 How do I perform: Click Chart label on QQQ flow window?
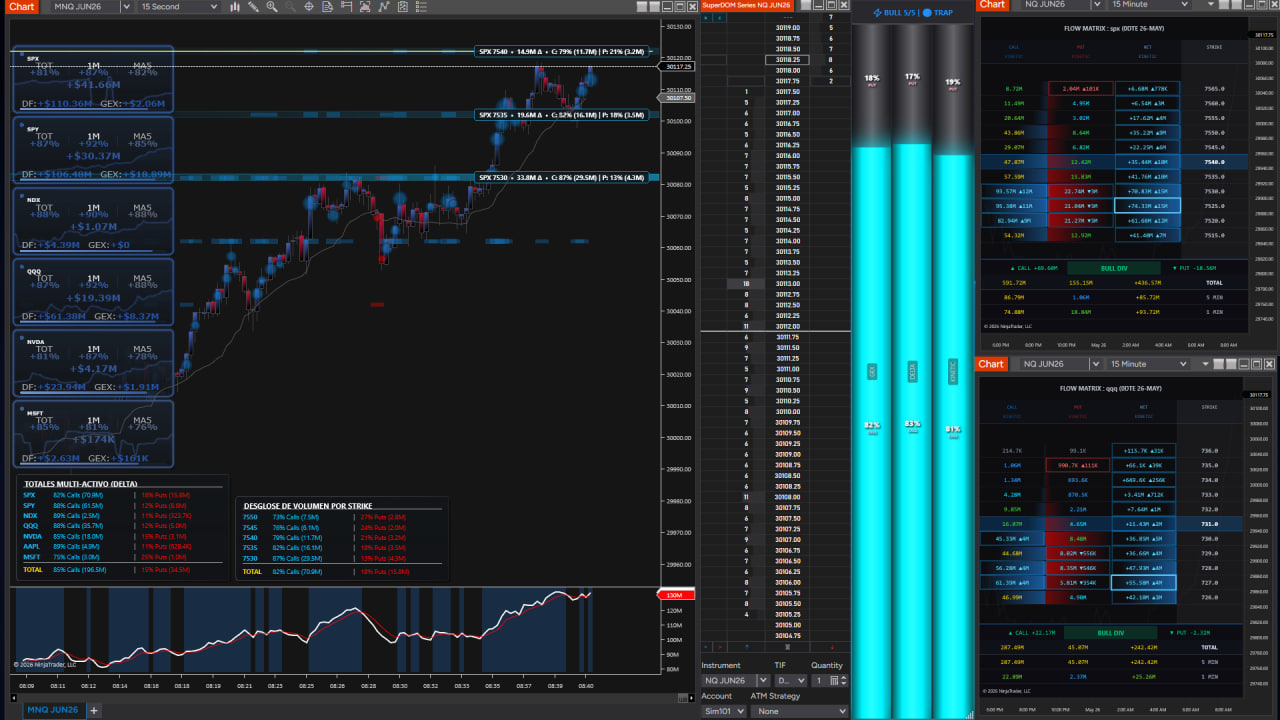click(x=992, y=364)
